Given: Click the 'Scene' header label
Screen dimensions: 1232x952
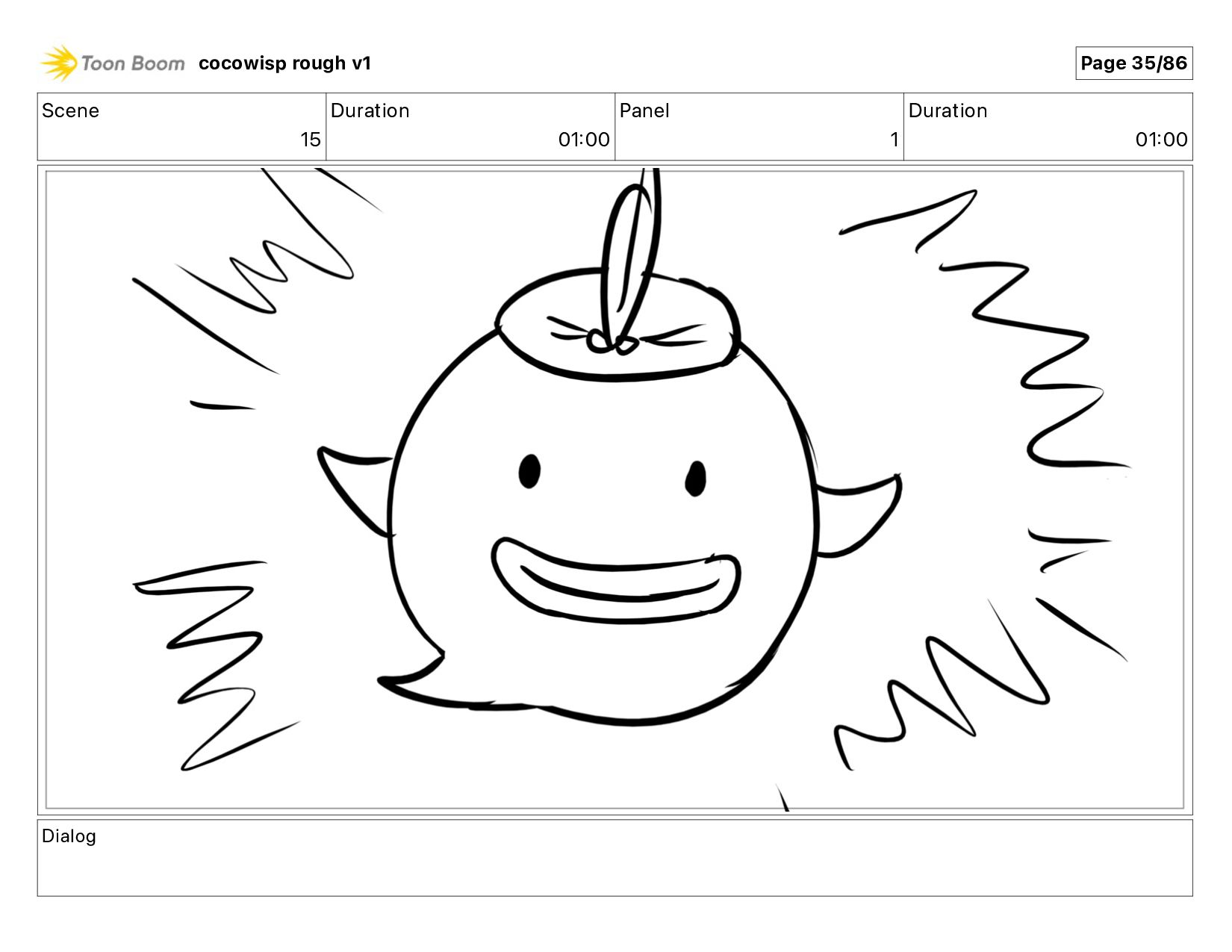Looking at the screenshot, I should [70, 111].
